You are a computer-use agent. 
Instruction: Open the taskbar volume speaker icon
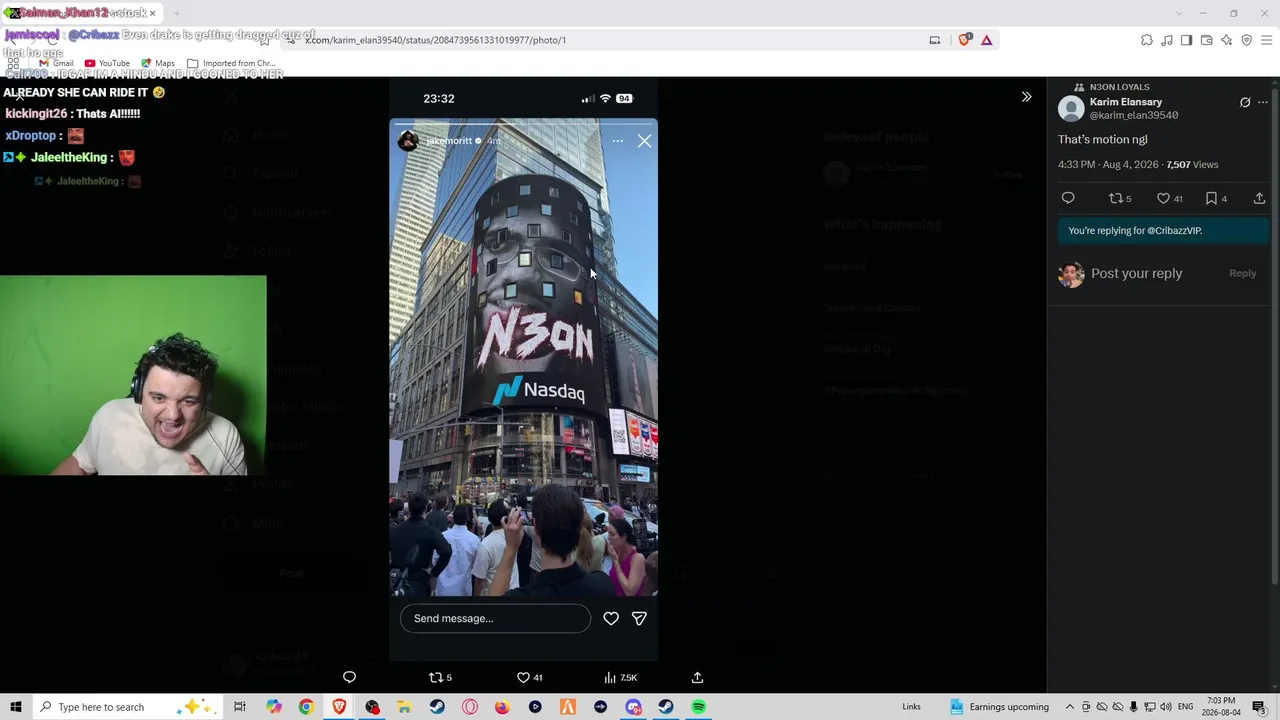(1165, 707)
